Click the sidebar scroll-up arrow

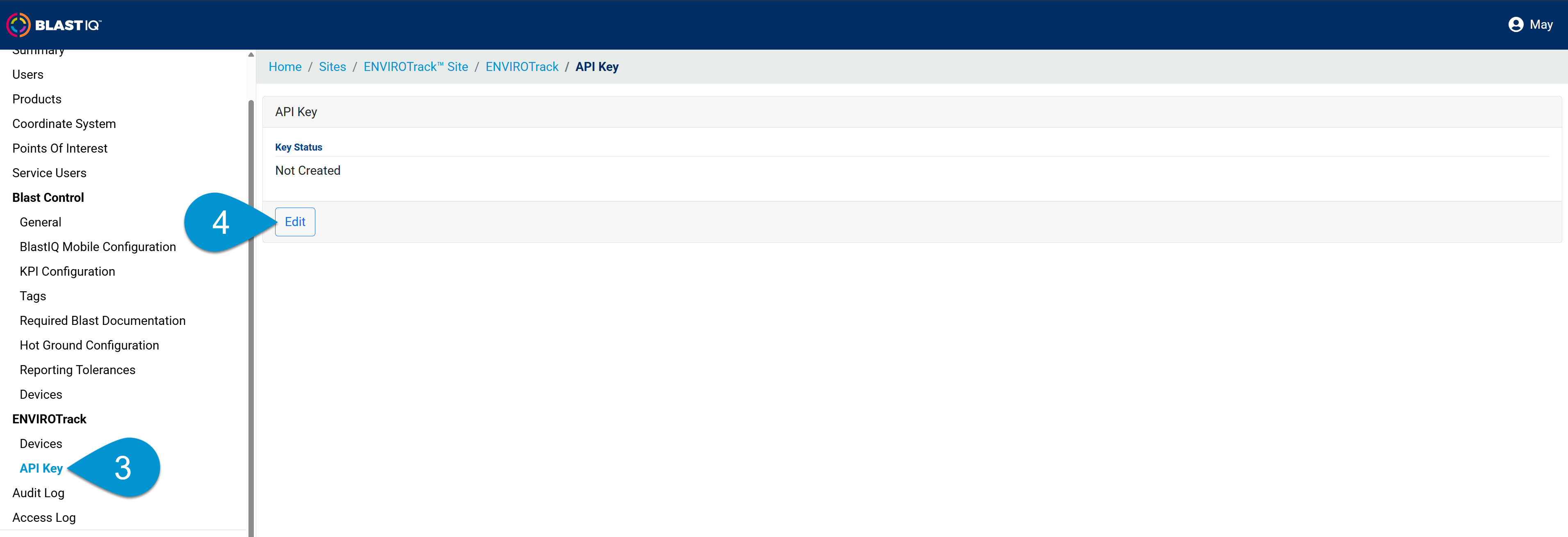pos(251,55)
